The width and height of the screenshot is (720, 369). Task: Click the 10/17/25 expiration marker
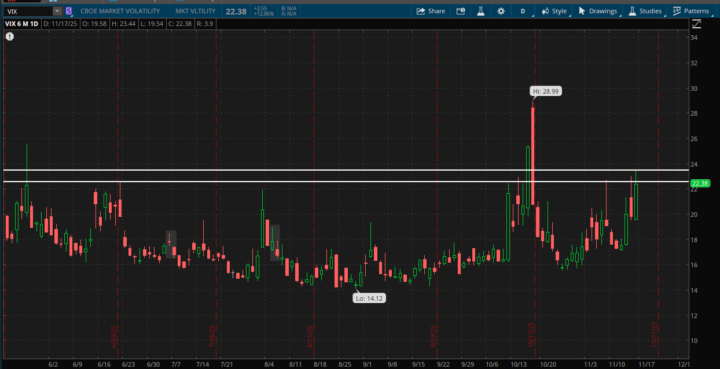531,334
